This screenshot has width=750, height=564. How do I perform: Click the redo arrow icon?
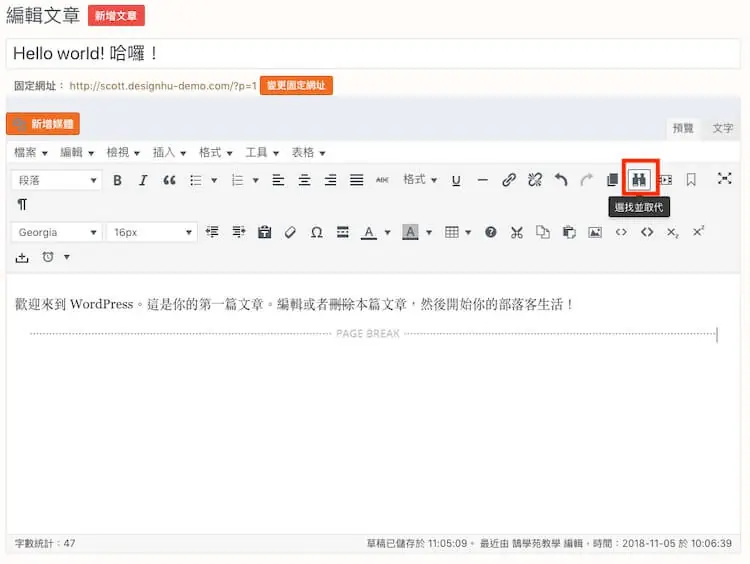586,180
